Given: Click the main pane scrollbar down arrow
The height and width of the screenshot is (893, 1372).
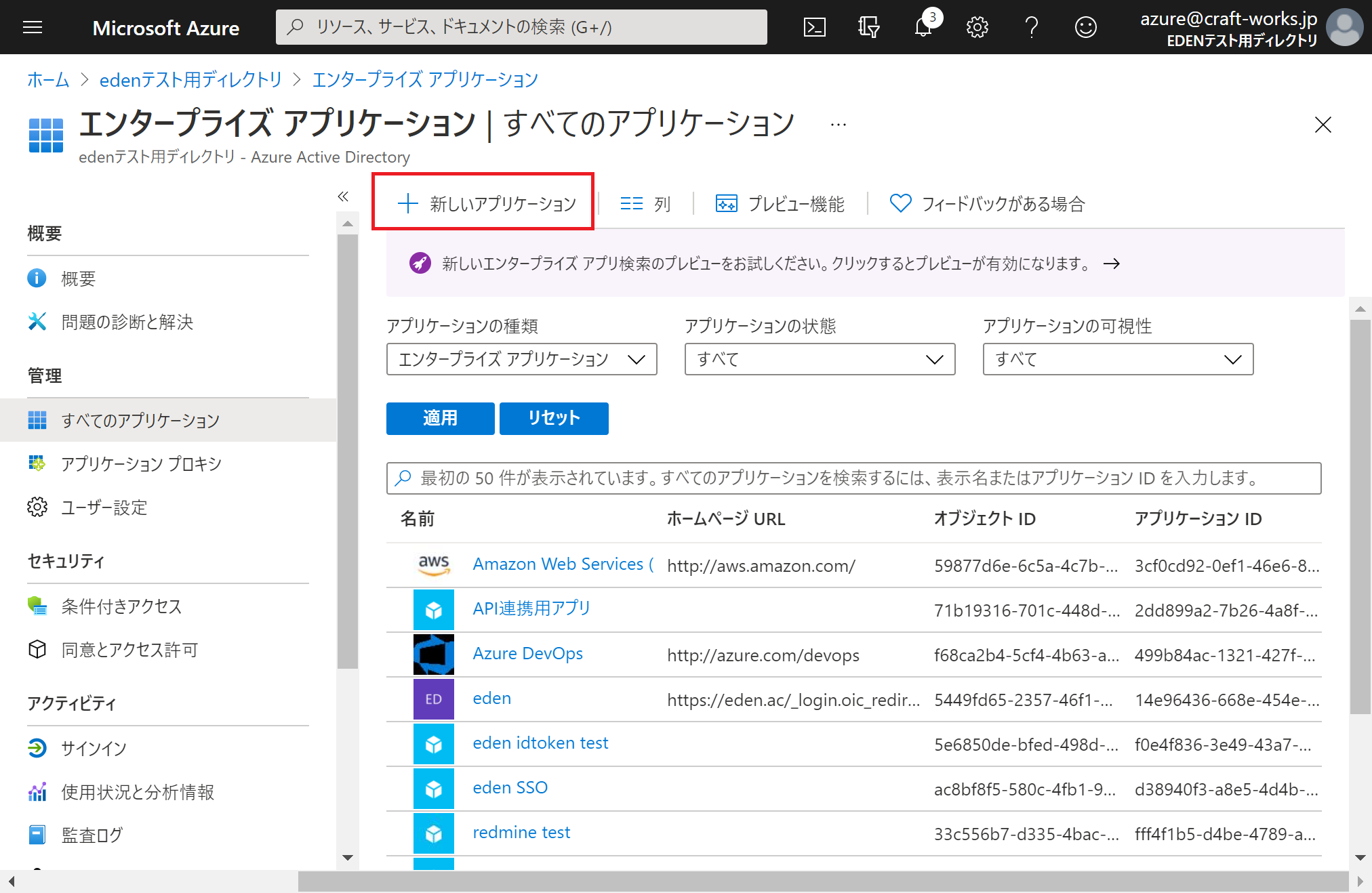Looking at the screenshot, I should [1360, 857].
